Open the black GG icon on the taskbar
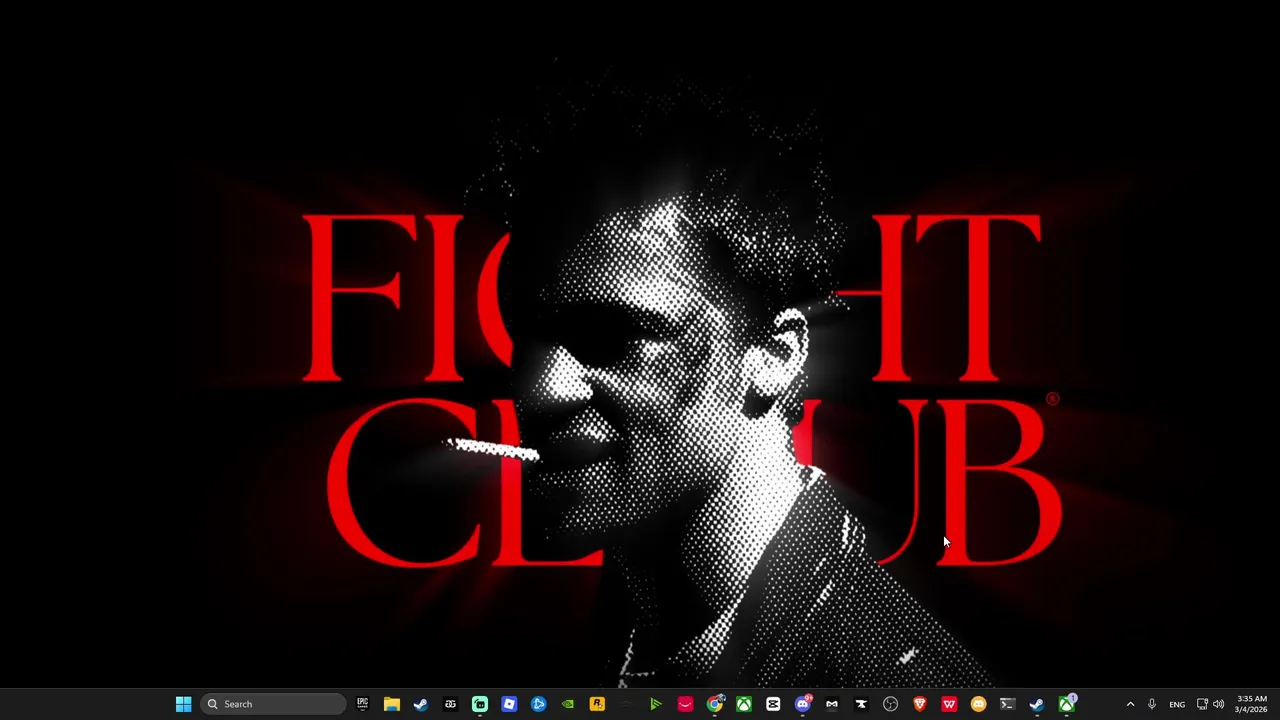Image resolution: width=1280 pixels, height=720 pixels. [x=450, y=704]
